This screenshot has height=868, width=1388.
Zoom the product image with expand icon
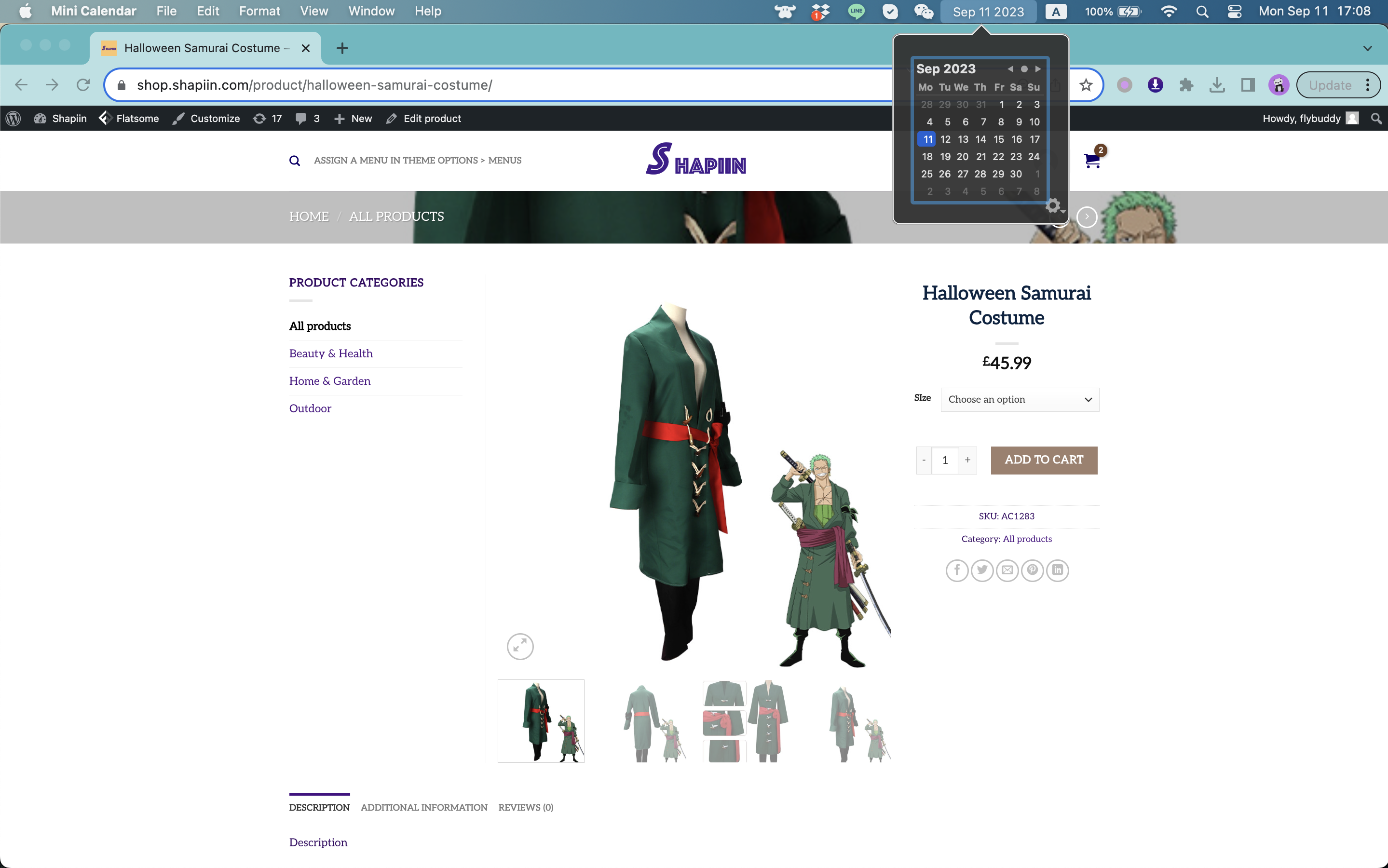coord(520,646)
